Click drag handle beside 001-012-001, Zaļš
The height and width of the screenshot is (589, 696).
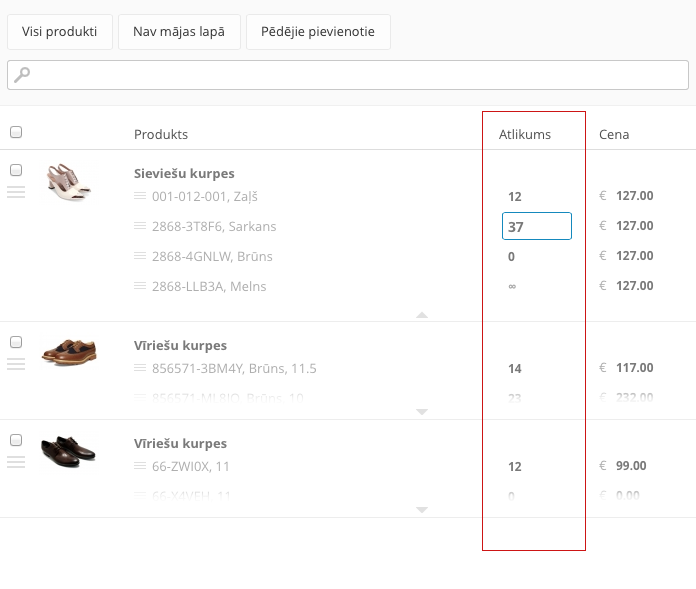pyautogui.click(x=140, y=196)
